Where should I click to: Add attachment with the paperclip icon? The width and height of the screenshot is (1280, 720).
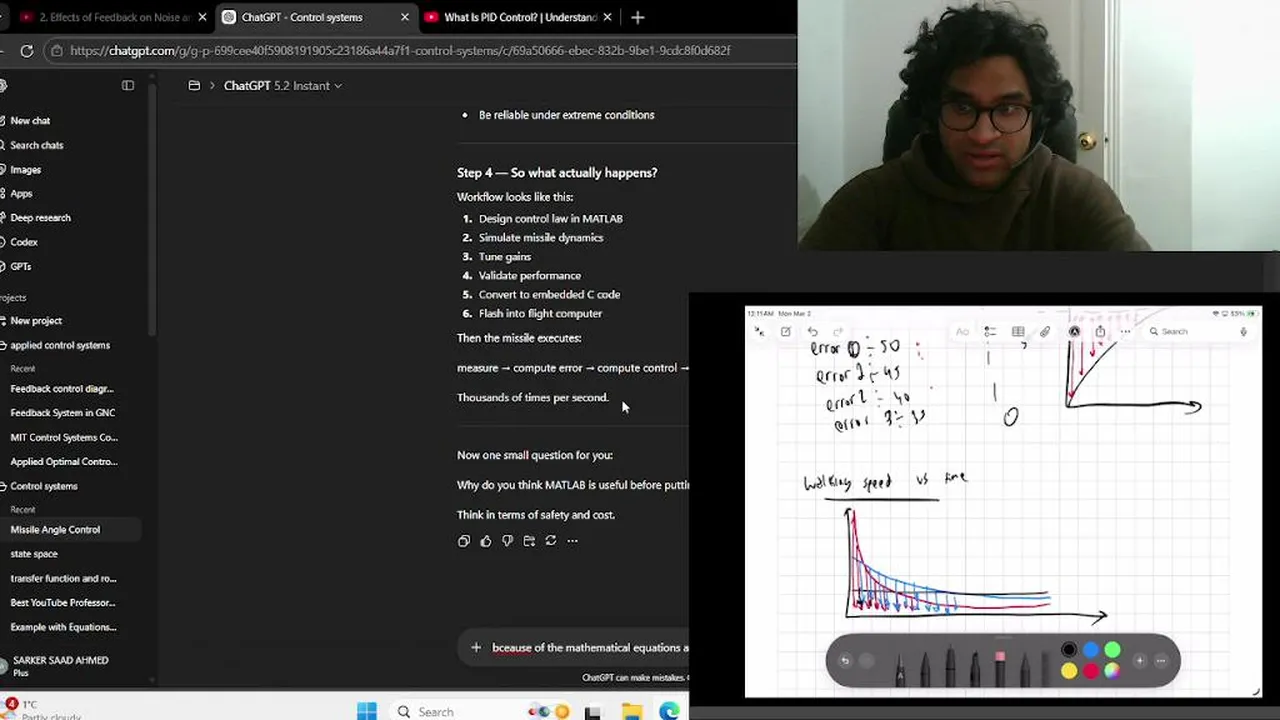pos(1045,332)
